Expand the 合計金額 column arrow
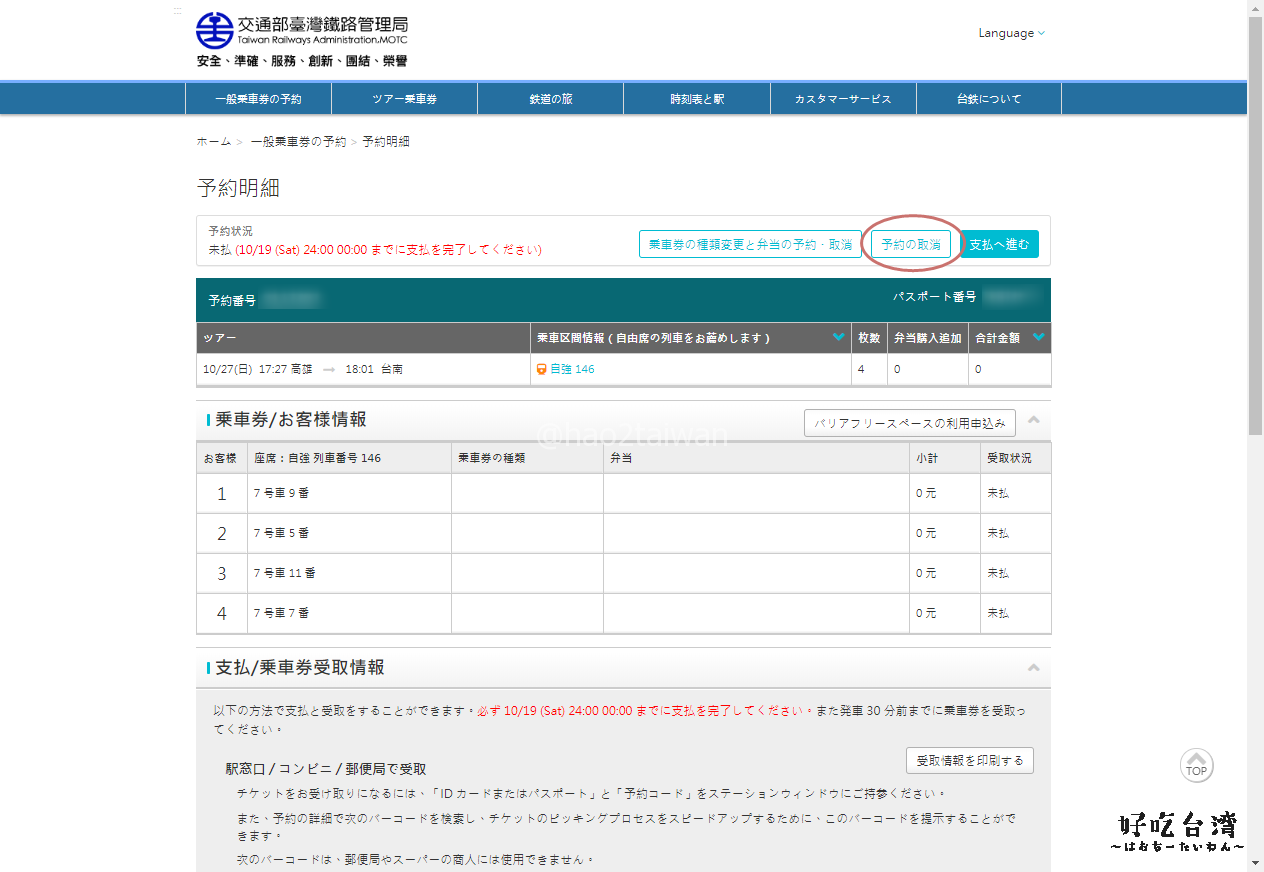 click(1038, 338)
